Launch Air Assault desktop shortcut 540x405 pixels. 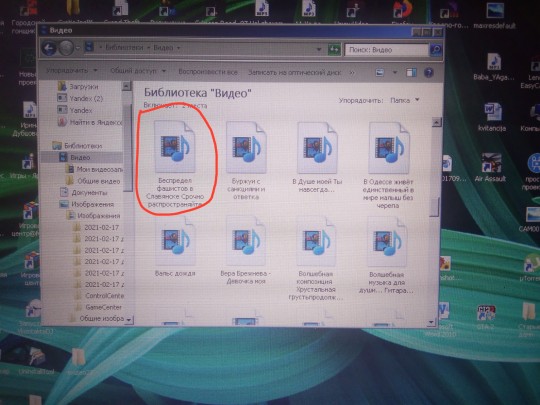pos(490,168)
